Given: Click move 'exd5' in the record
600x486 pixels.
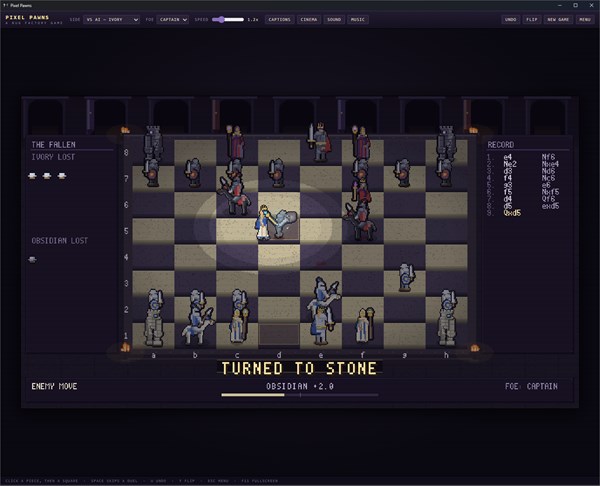Looking at the screenshot, I should (x=550, y=206).
